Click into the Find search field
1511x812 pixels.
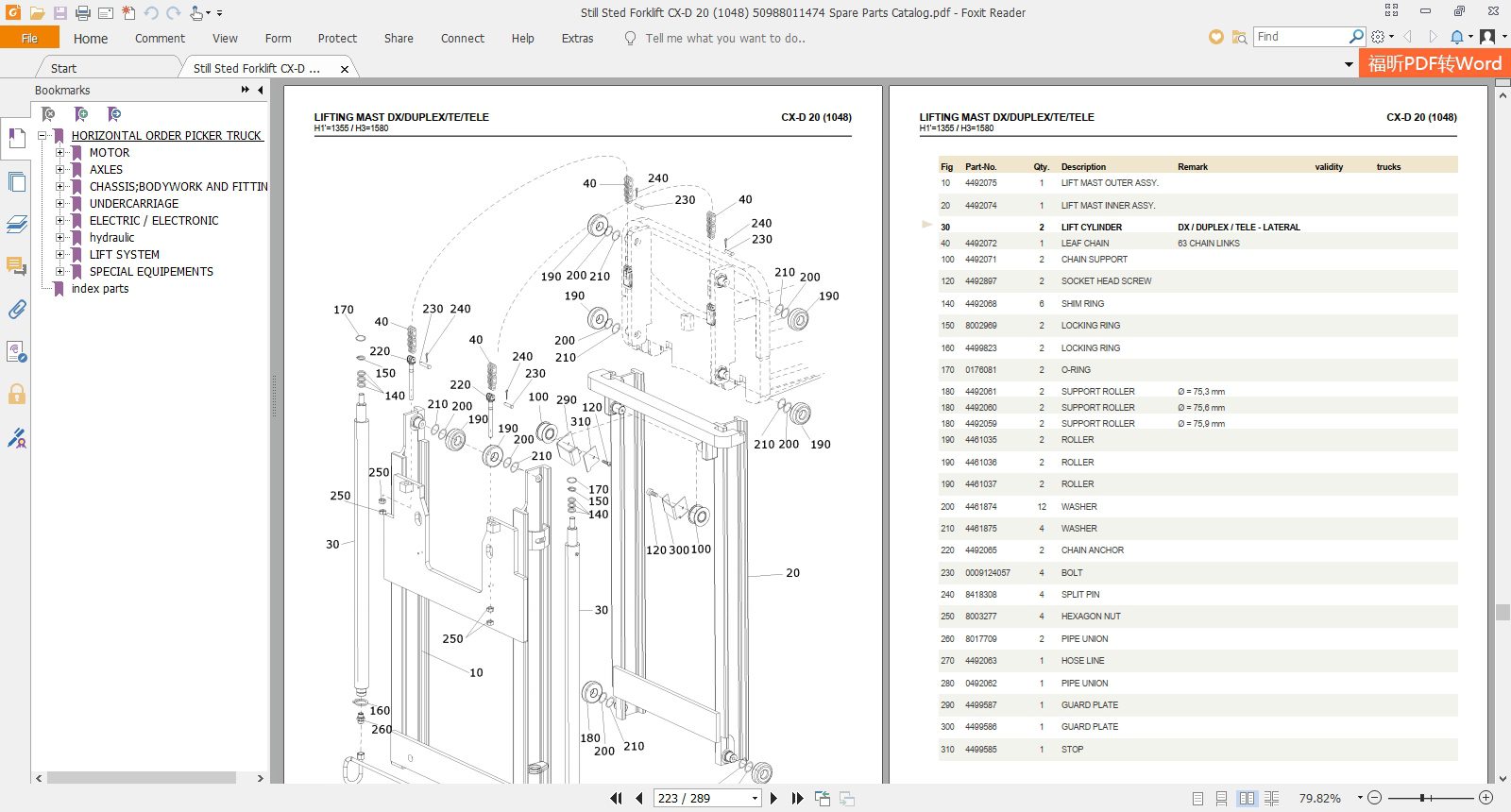[x=1299, y=37]
